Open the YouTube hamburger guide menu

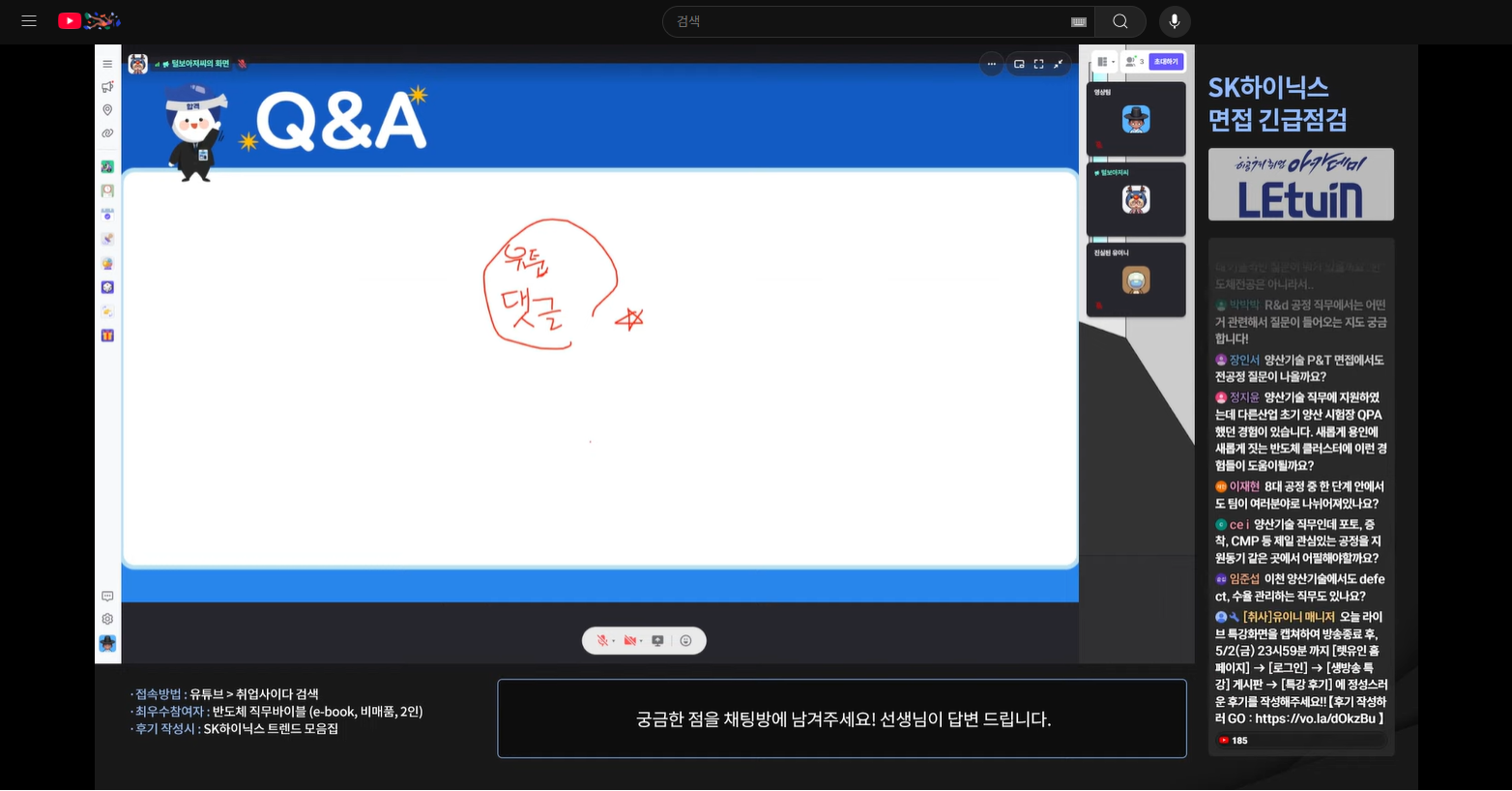pyautogui.click(x=29, y=20)
